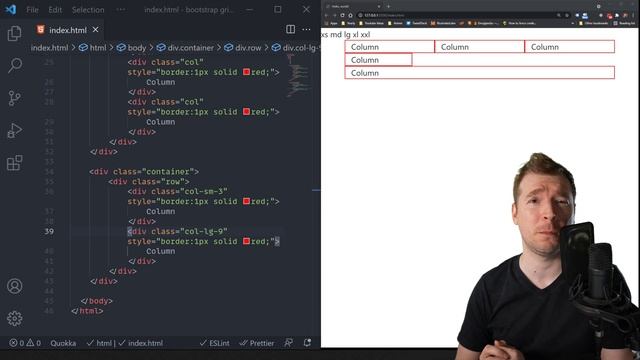
Task: Open the Edit menu
Action: (x=55, y=10)
